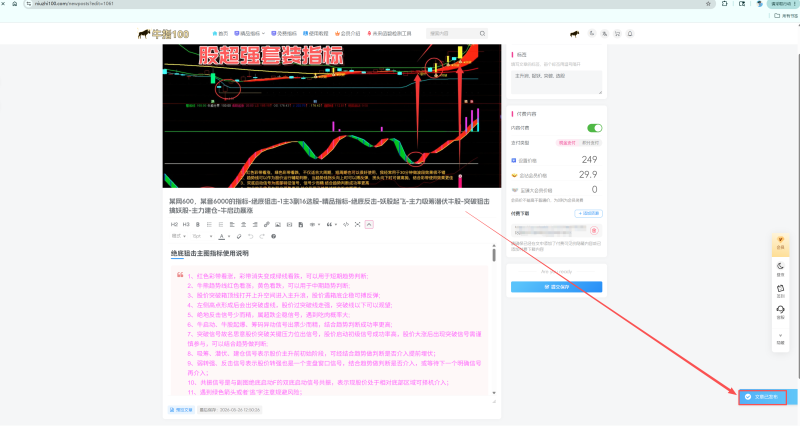800x426 pixels.
Task: Click the sign-in calendar icon in right sidebar
Action: pyautogui.click(x=780, y=288)
